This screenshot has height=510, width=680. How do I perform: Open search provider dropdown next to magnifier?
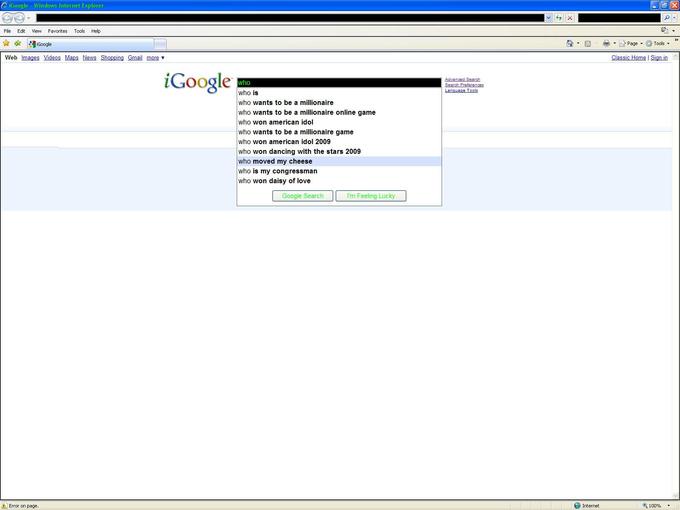pos(675,18)
